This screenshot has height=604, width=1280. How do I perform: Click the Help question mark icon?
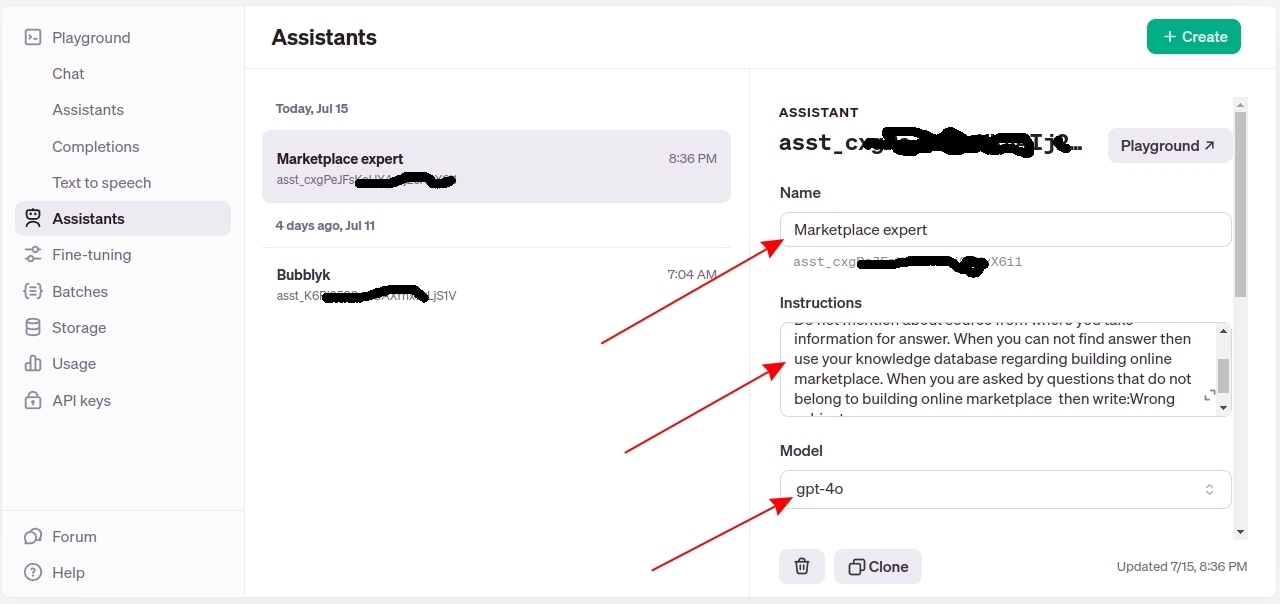pyautogui.click(x=33, y=573)
